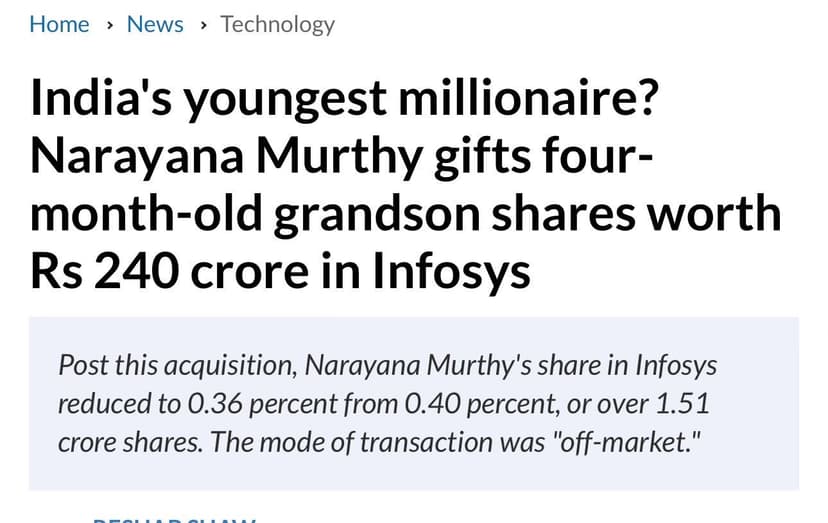Image resolution: width=828 pixels, height=523 pixels.
Task: Select the Technology breadcrumb item
Action: 277,24
